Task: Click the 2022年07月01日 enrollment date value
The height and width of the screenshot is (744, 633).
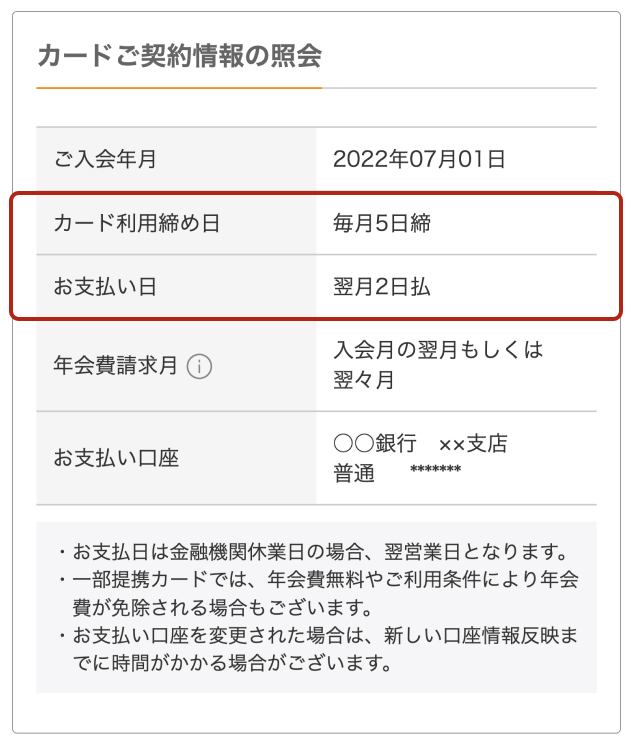Action: (419, 159)
